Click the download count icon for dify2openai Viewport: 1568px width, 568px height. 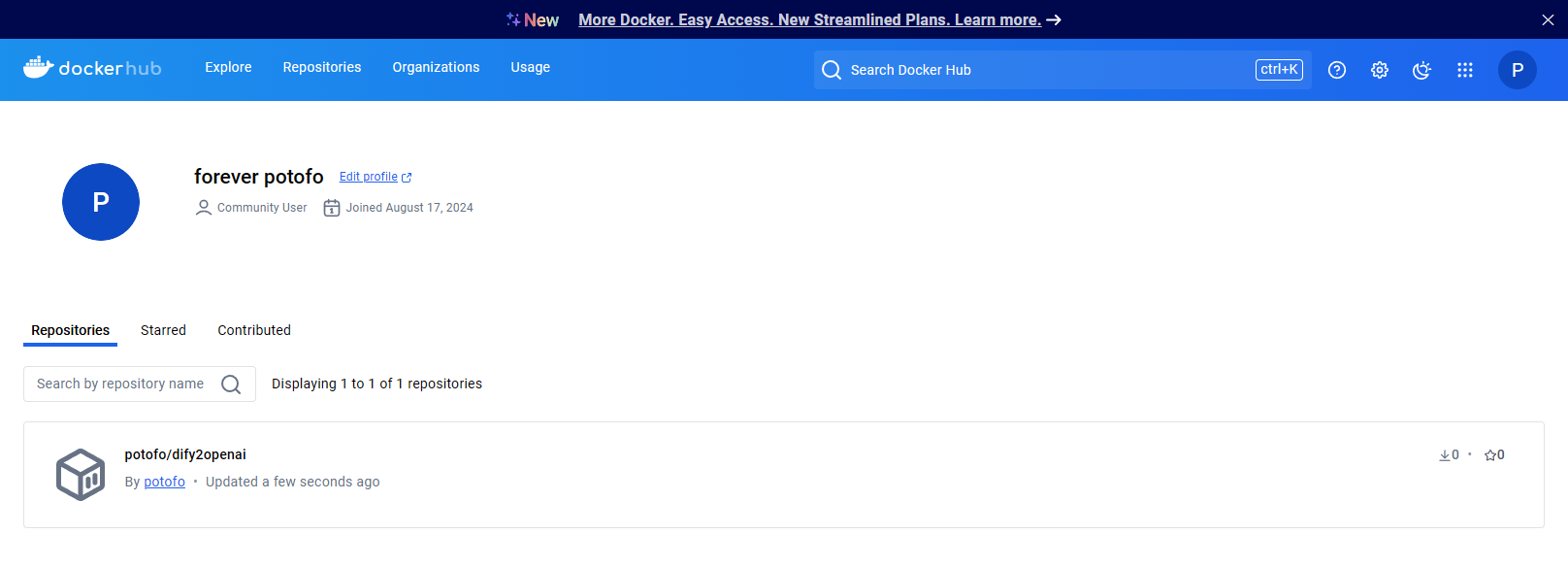click(1445, 455)
